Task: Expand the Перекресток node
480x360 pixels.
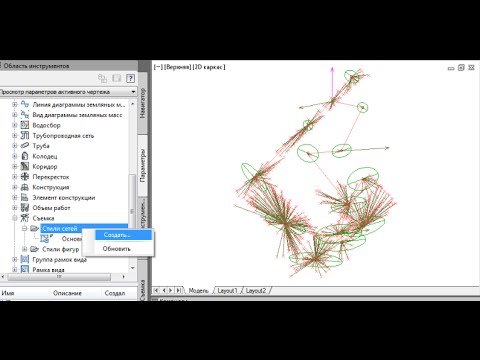Action: [x=15, y=177]
